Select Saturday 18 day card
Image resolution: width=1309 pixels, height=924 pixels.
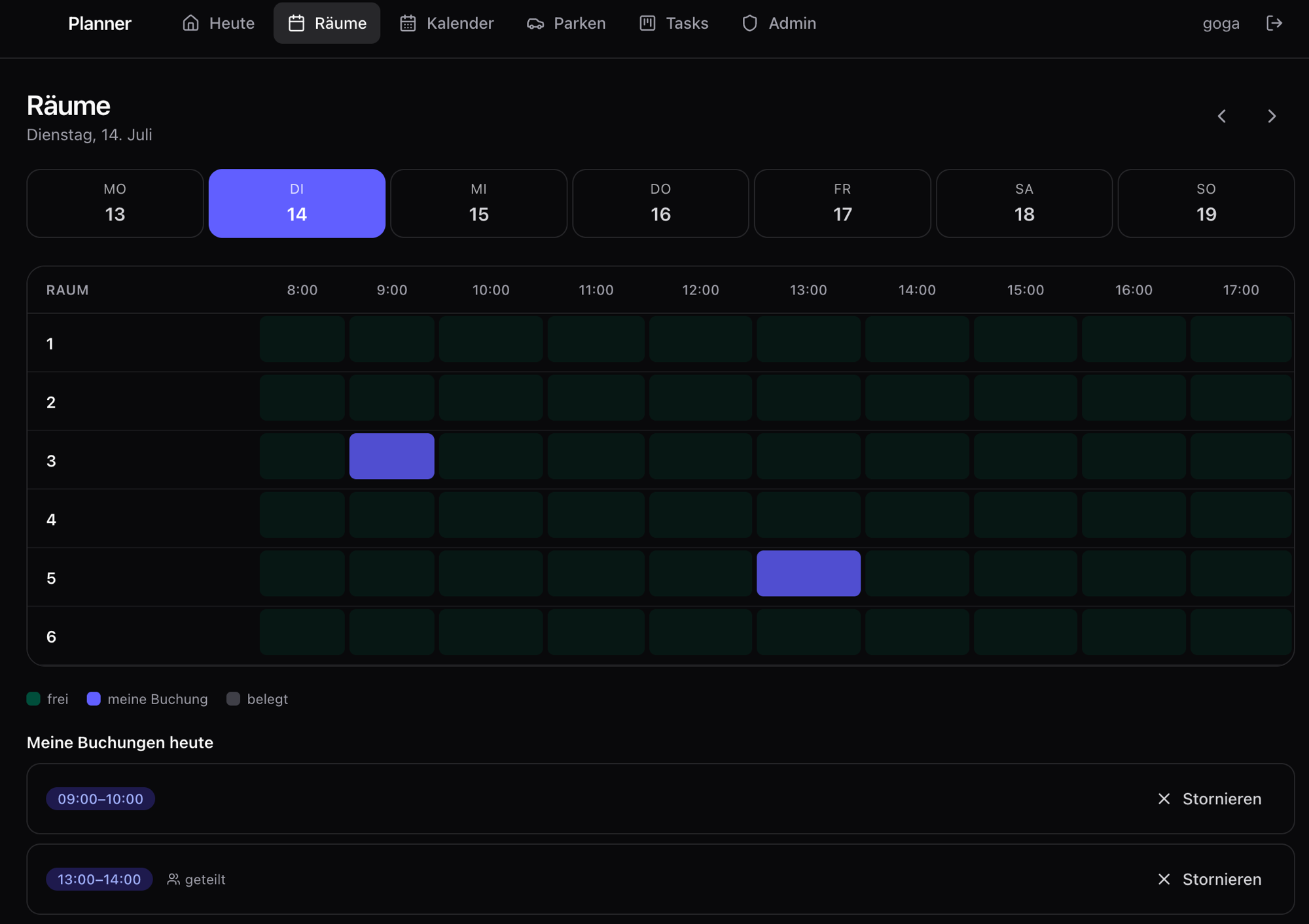[1024, 204]
